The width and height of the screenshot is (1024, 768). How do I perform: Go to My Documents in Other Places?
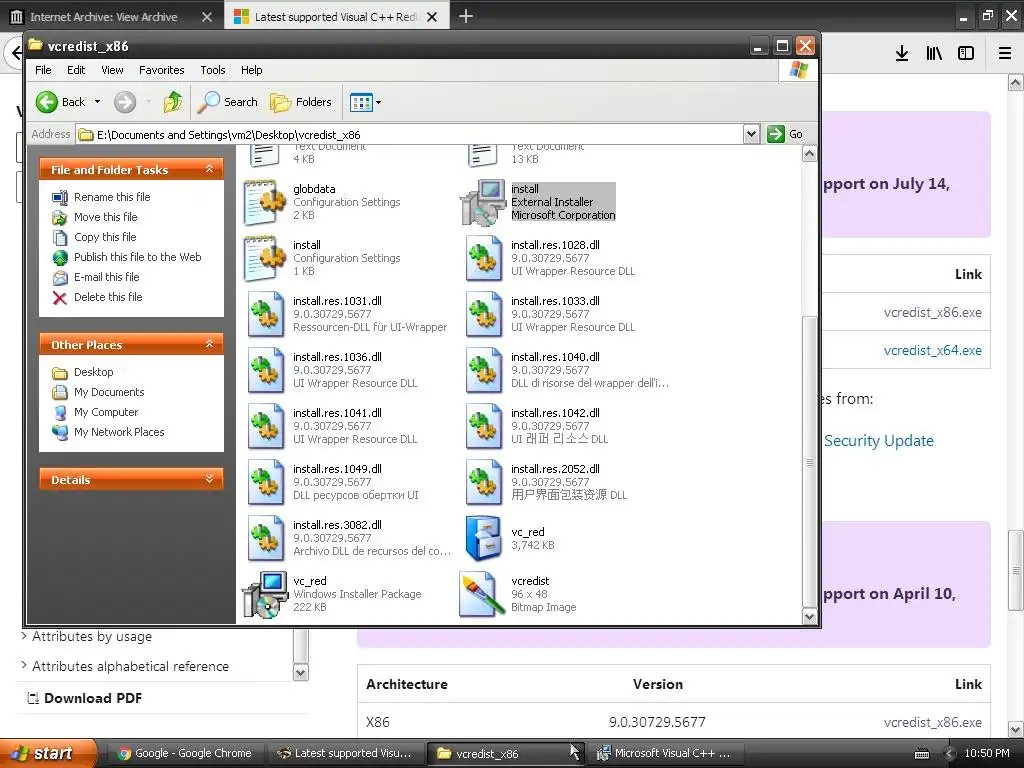pyautogui.click(x=109, y=392)
